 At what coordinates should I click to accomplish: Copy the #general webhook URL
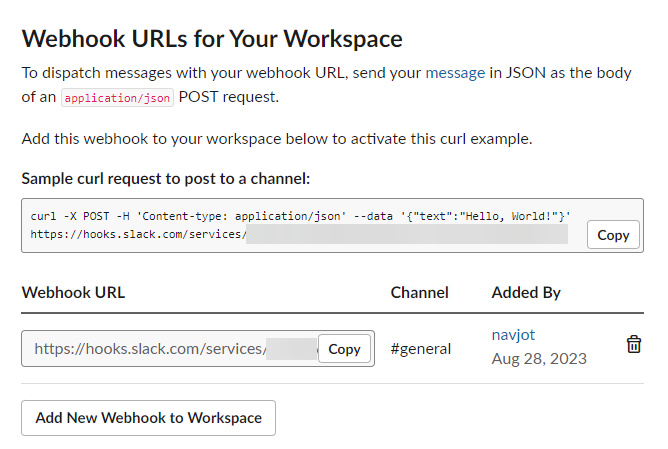pos(344,349)
